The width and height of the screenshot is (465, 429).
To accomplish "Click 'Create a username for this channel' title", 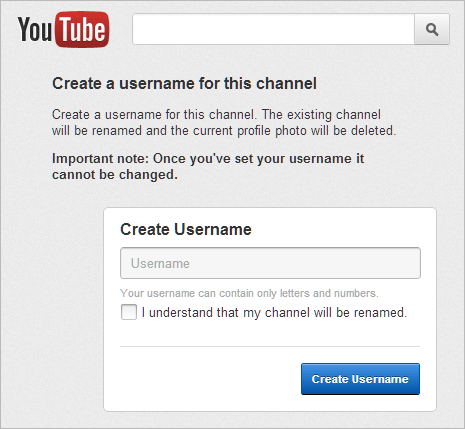I will point(184,83).
